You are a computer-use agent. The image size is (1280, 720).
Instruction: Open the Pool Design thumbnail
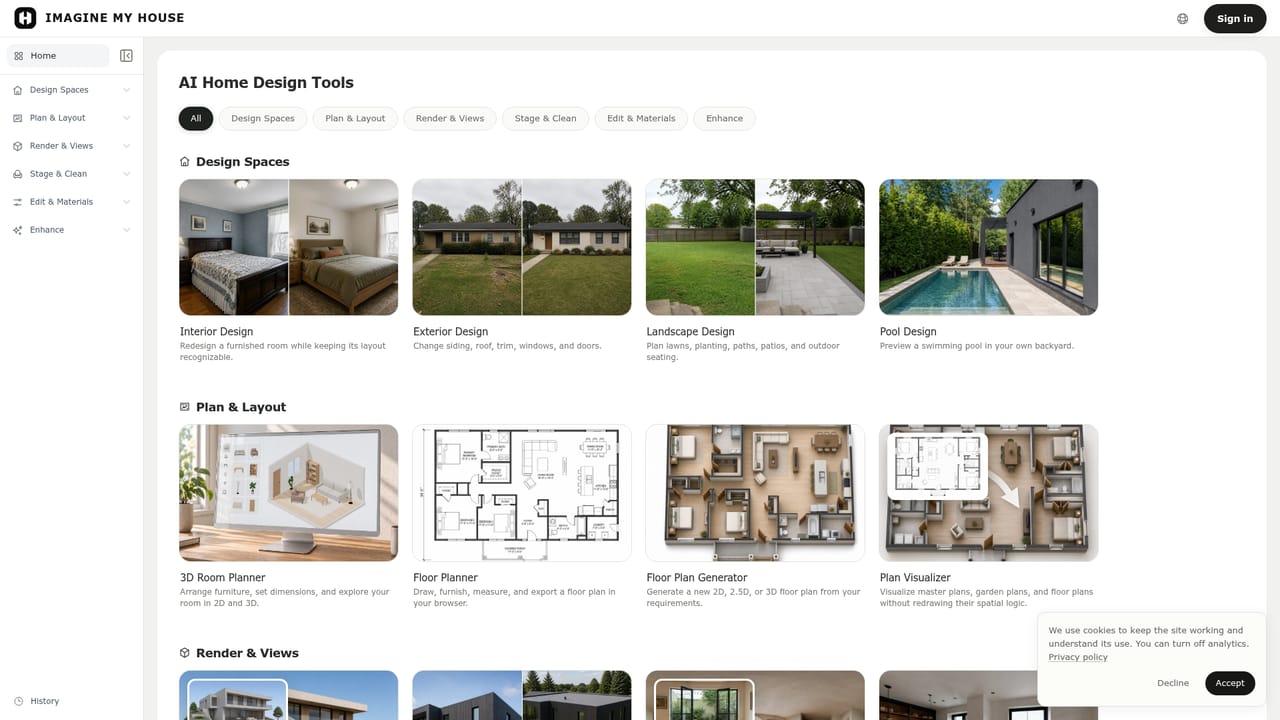tap(989, 247)
